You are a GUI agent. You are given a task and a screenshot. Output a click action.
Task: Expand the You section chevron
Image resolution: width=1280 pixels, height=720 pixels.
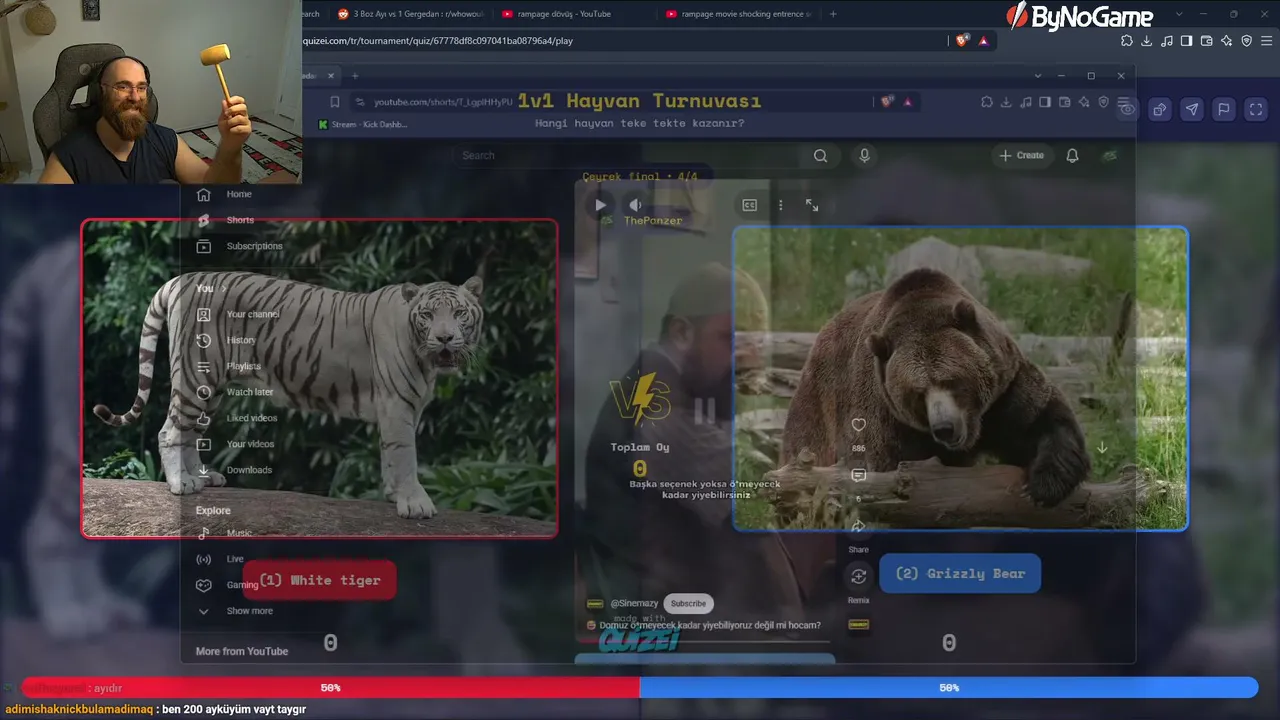coord(223,288)
